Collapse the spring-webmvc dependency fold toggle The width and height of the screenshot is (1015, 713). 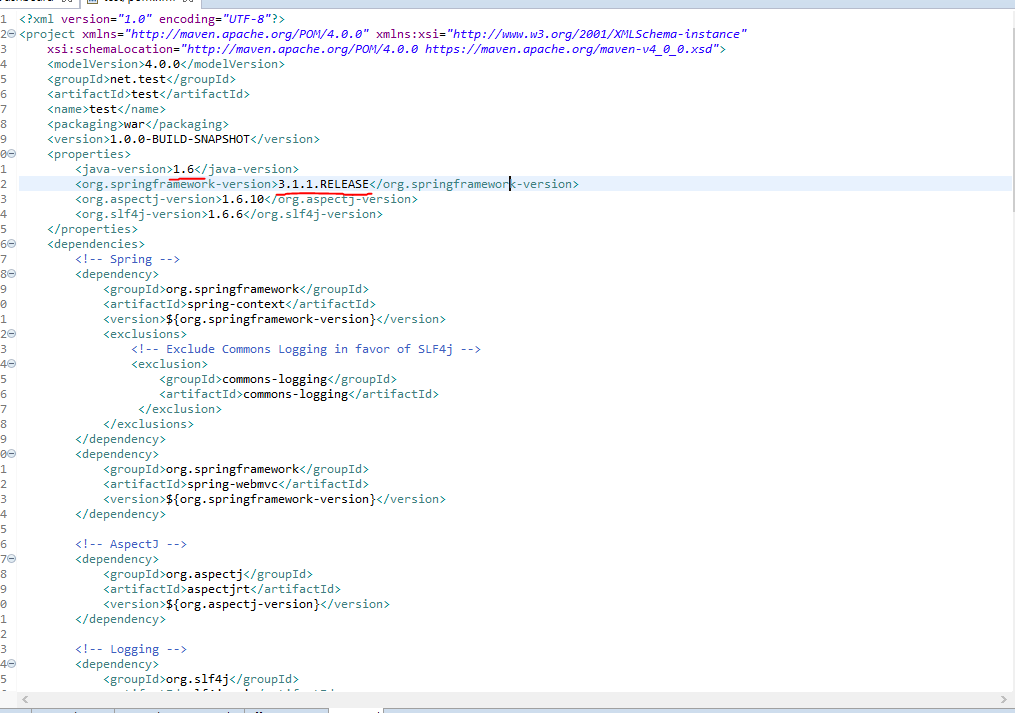12,454
